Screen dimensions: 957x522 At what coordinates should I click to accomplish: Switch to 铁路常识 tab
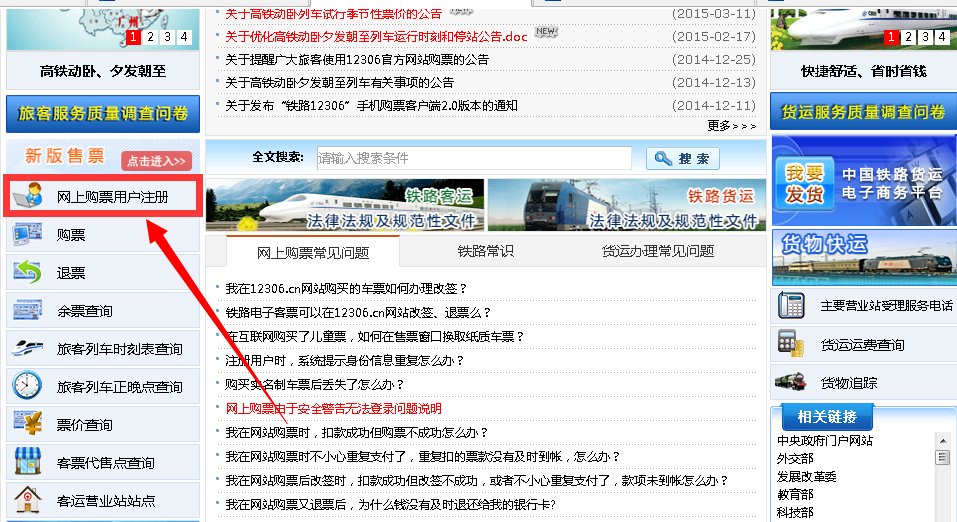pos(486,251)
